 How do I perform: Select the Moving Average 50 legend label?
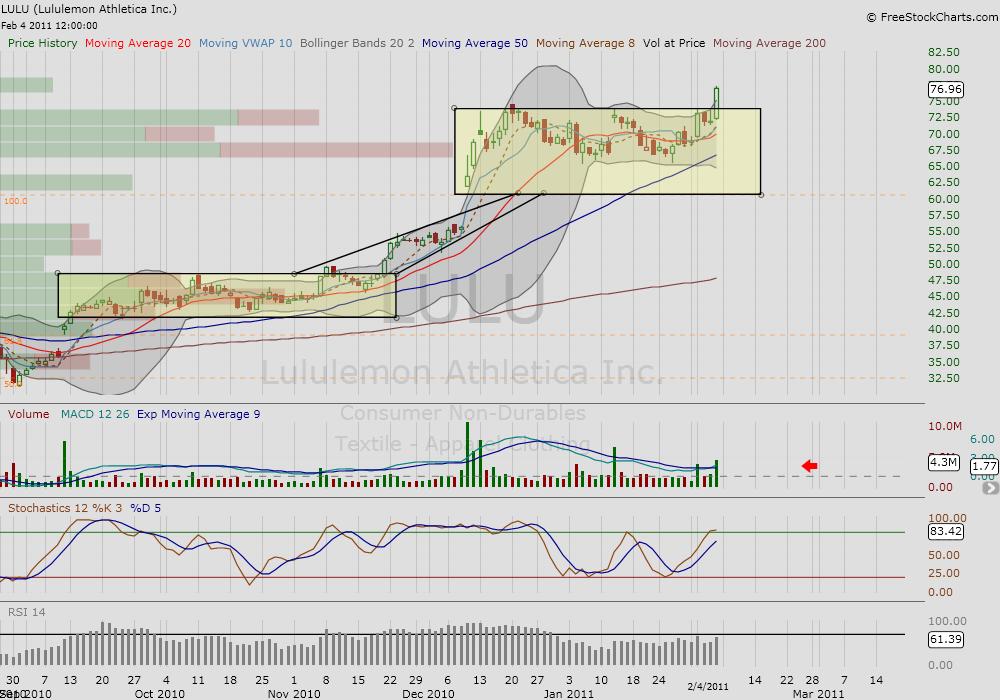click(x=474, y=43)
